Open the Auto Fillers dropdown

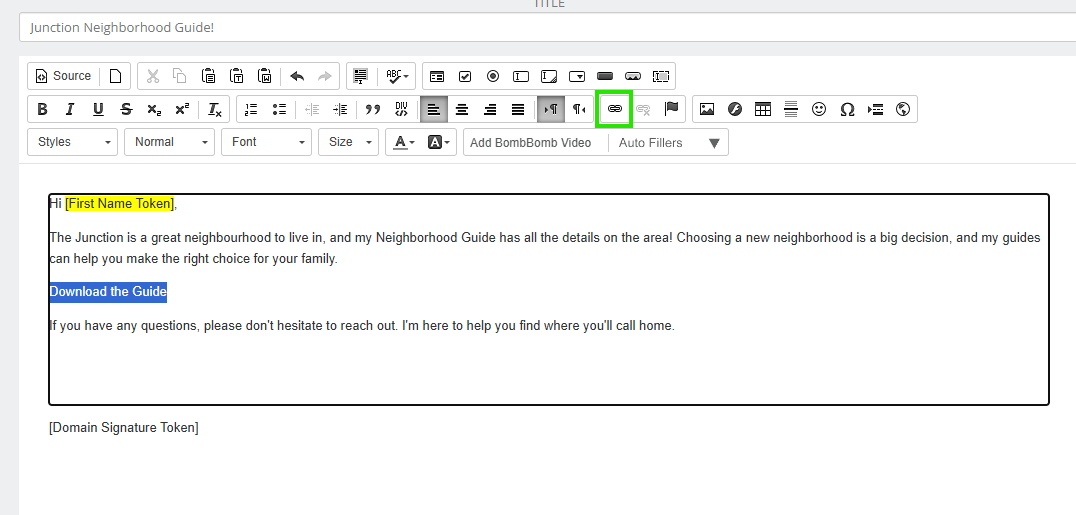pyautogui.click(x=668, y=142)
